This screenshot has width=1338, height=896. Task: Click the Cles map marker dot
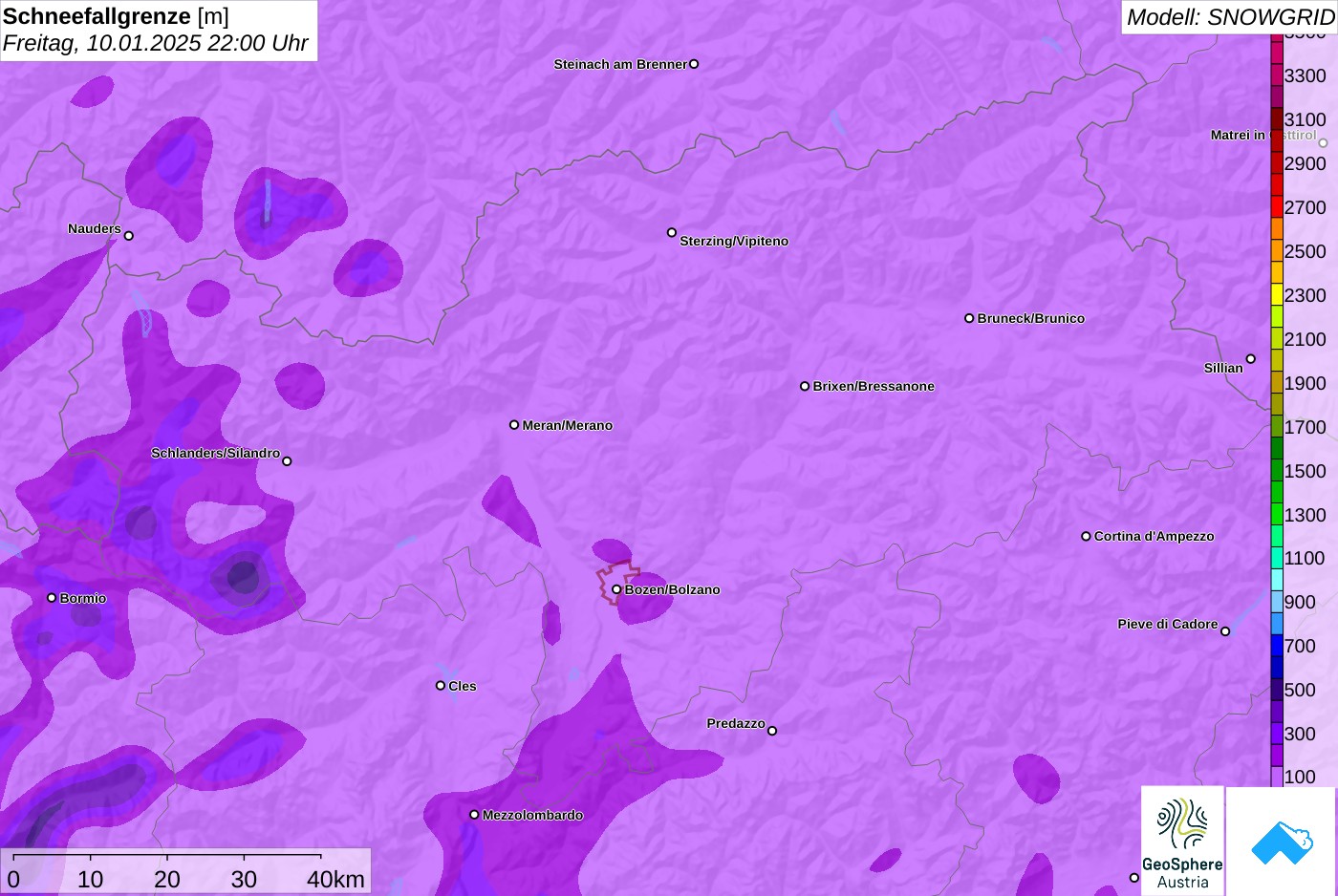pos(441,686)
